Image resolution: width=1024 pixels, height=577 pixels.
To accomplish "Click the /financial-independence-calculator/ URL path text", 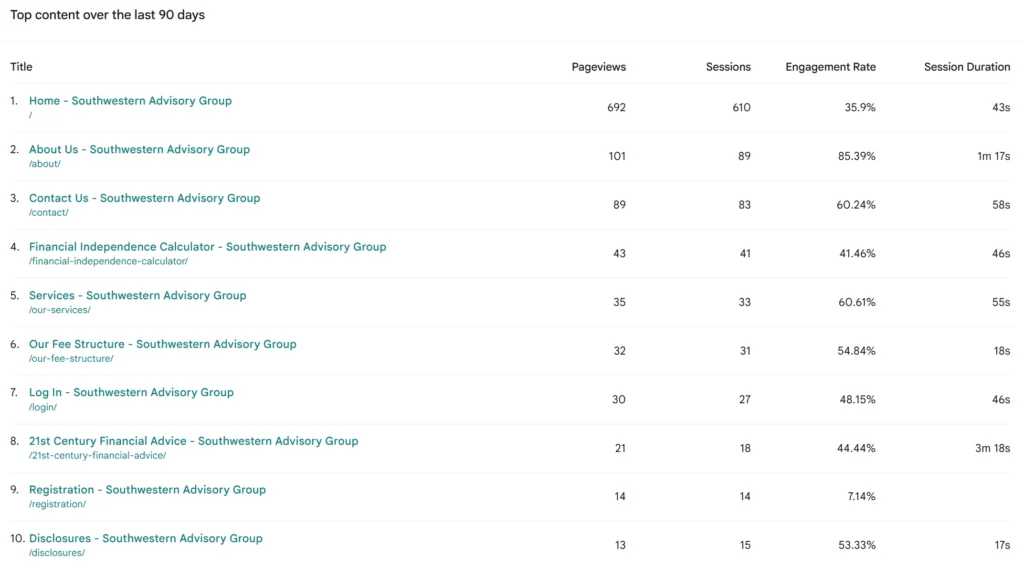I will [x=108, y=261].
